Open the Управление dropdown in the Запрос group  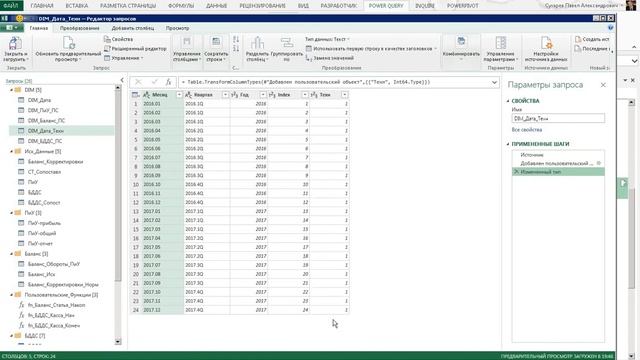point(123,58)
